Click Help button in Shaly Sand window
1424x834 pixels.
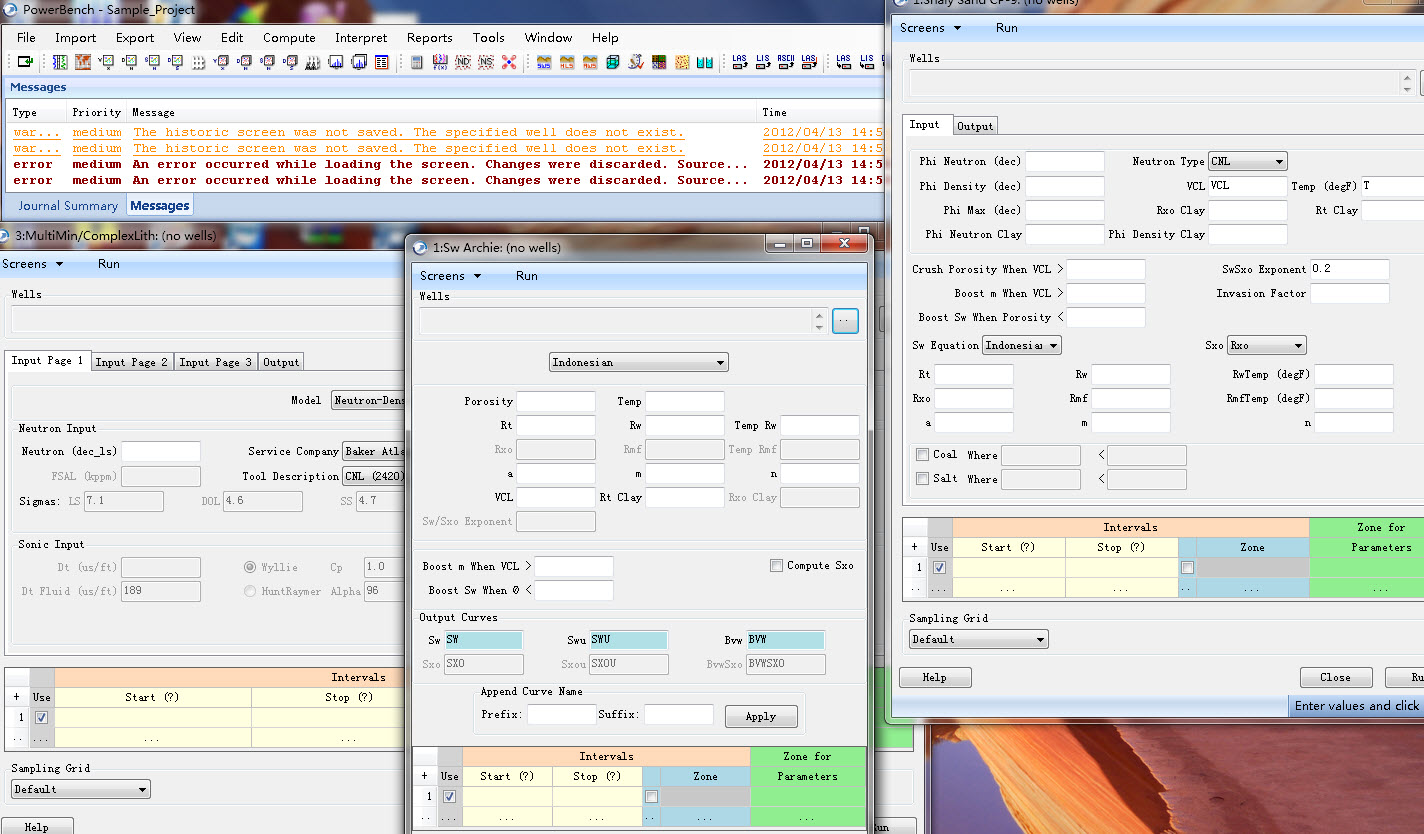coord(935,677)
